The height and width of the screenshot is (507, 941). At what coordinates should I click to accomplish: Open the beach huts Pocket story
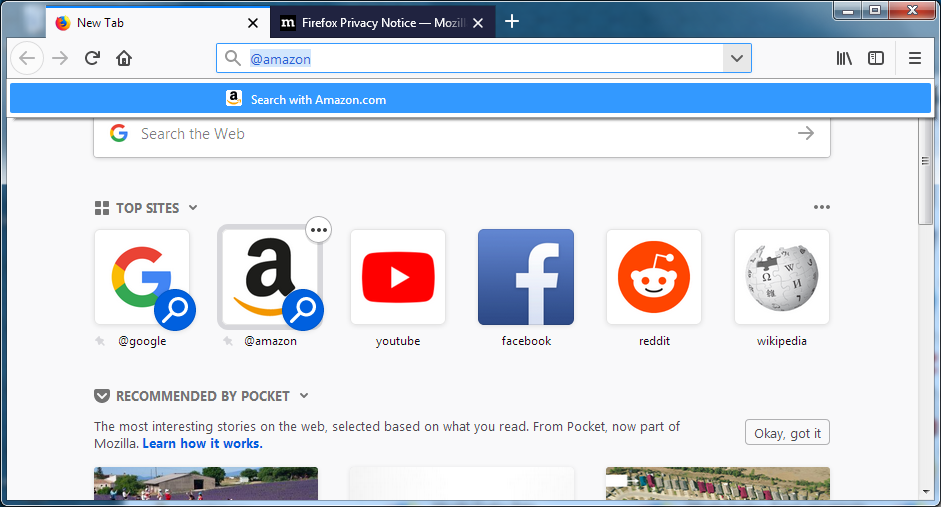click(718, 484)
